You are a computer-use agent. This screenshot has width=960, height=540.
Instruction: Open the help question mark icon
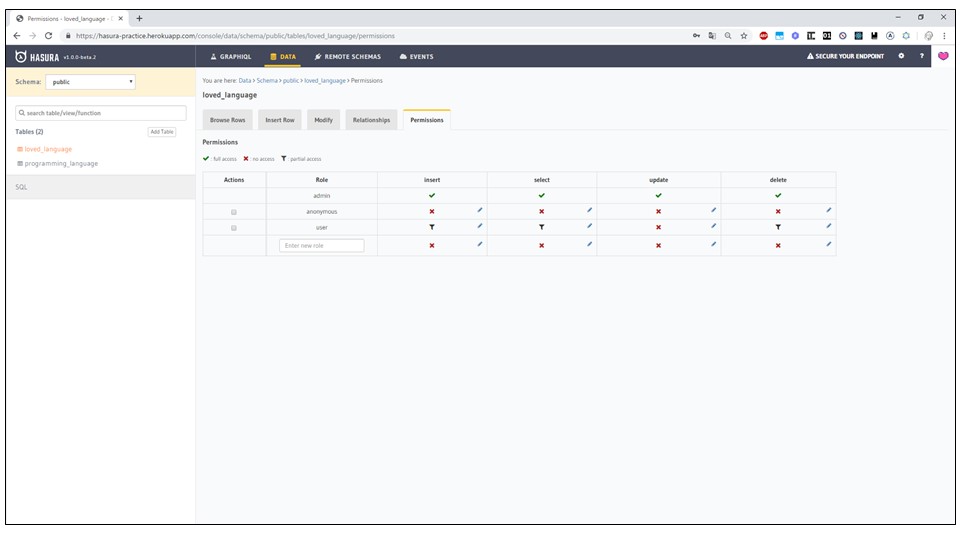click(x=921, y=56)
